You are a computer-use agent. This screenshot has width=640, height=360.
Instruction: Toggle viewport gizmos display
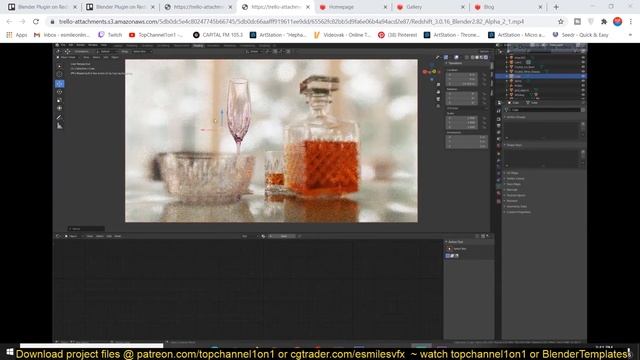pyautogui.click(x=446, y=57)
